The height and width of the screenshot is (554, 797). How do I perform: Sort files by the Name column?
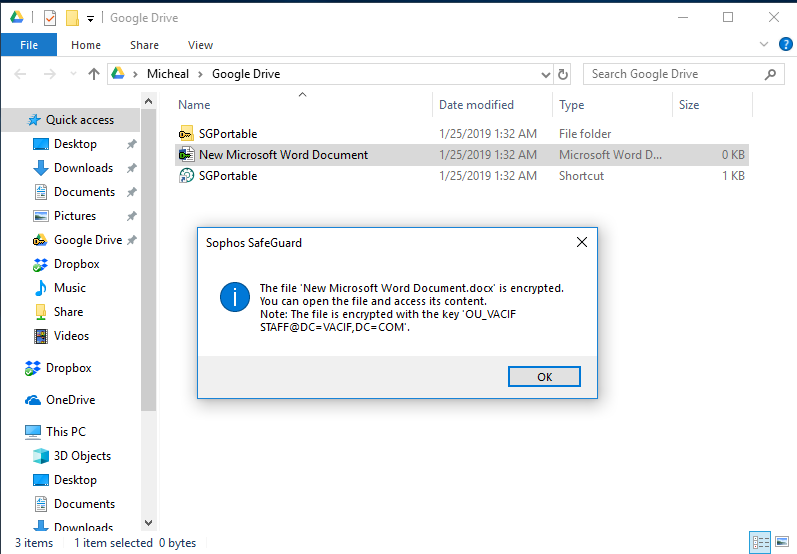coord(303,105)
